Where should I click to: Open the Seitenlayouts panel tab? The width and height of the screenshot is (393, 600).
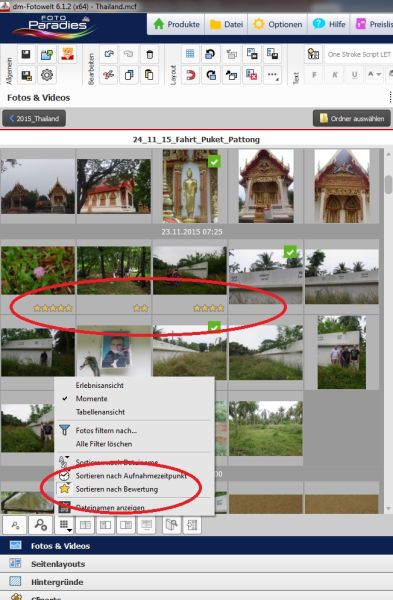[x=196, y=564]
